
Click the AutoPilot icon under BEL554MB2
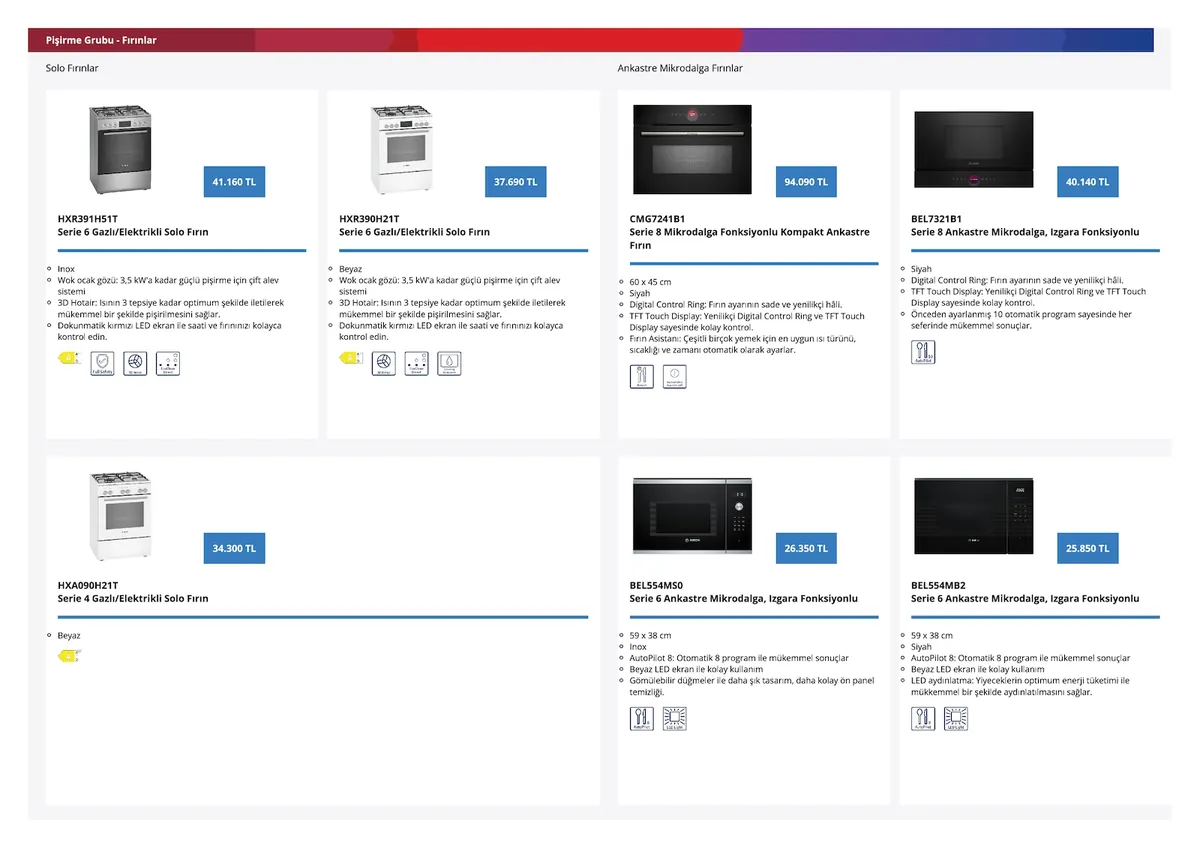point(923,718)
